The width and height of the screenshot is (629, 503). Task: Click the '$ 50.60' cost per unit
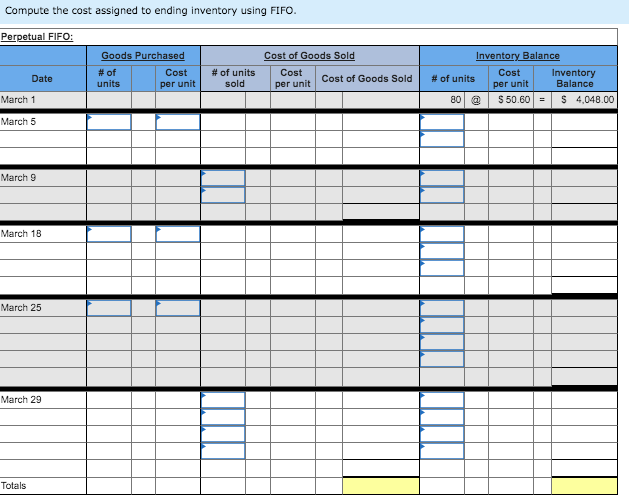pos(514,99)
